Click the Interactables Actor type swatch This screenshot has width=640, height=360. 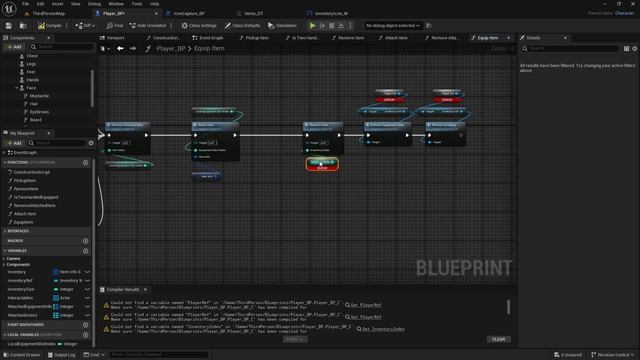[56, 298]
